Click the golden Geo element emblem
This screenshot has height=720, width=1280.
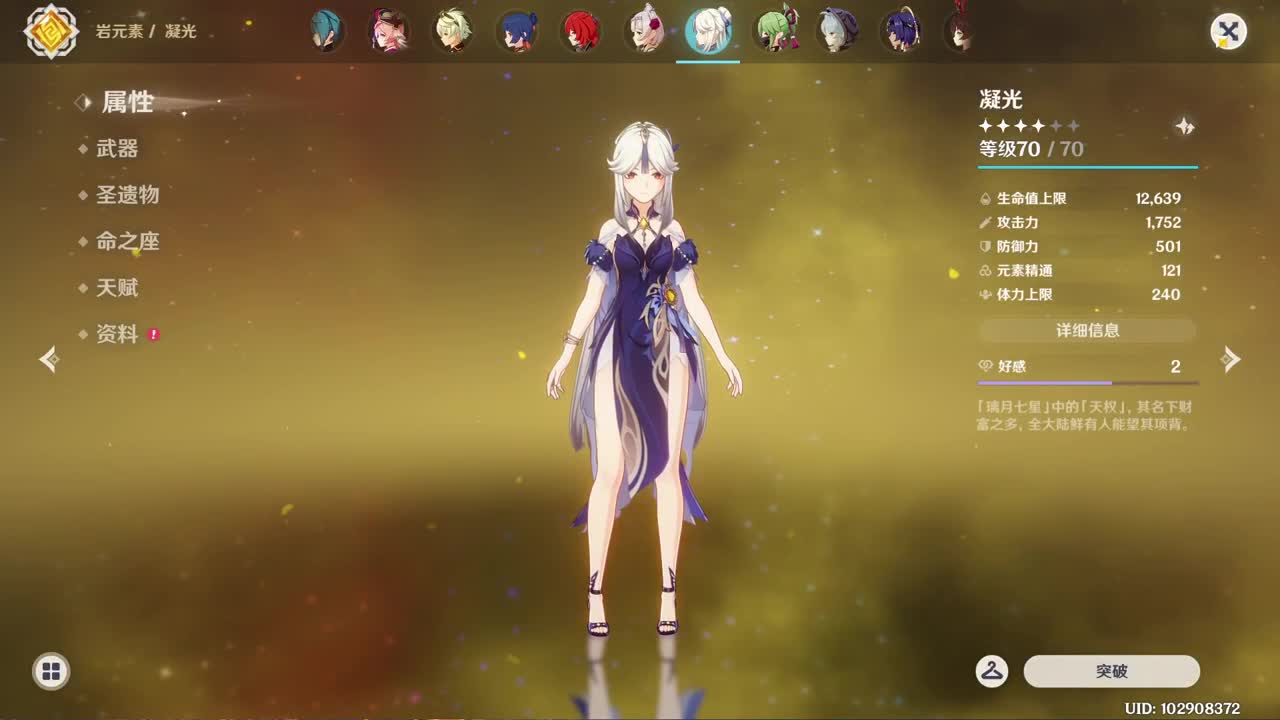point(51,31)
